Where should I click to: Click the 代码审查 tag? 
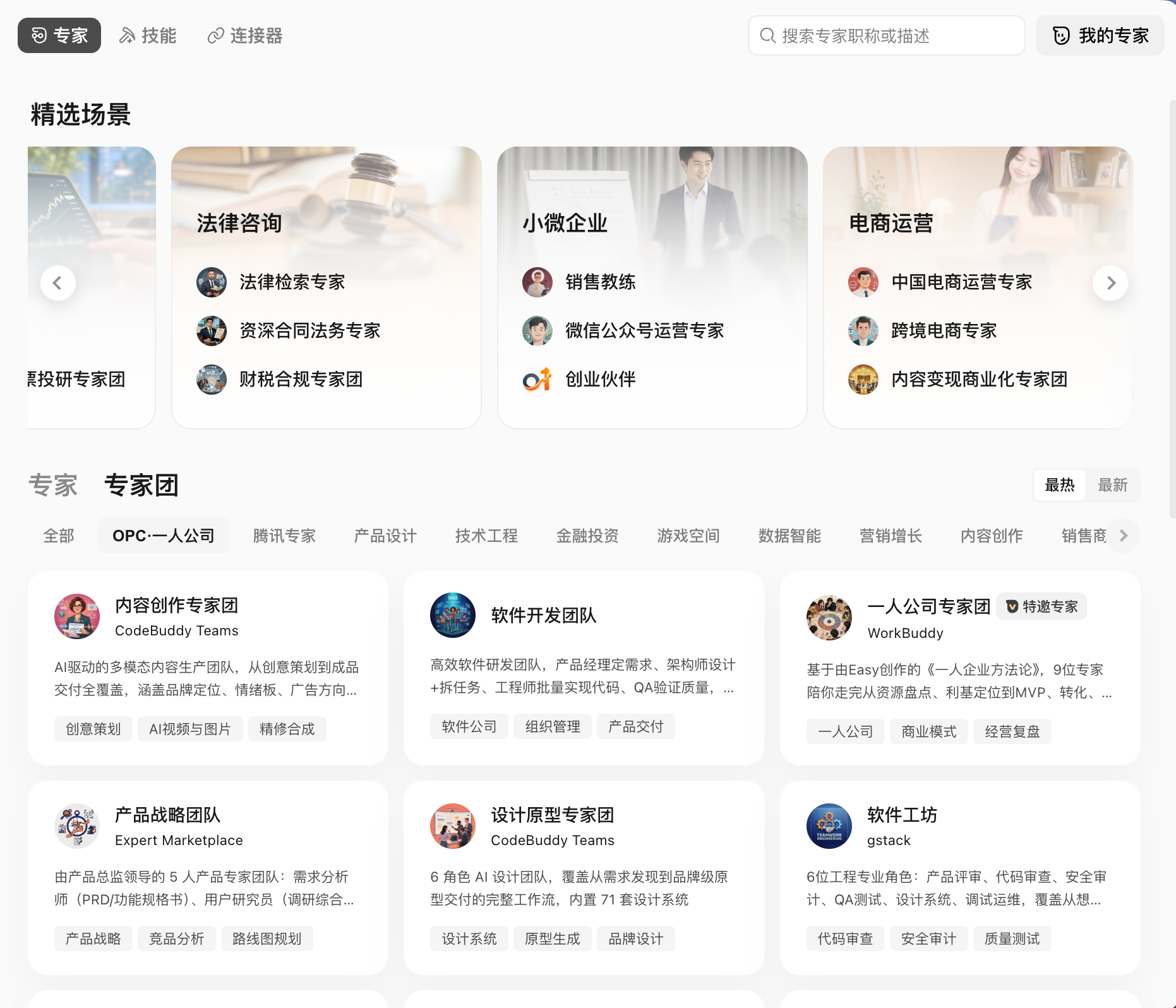pyautogui.click(x=846, y=939)
